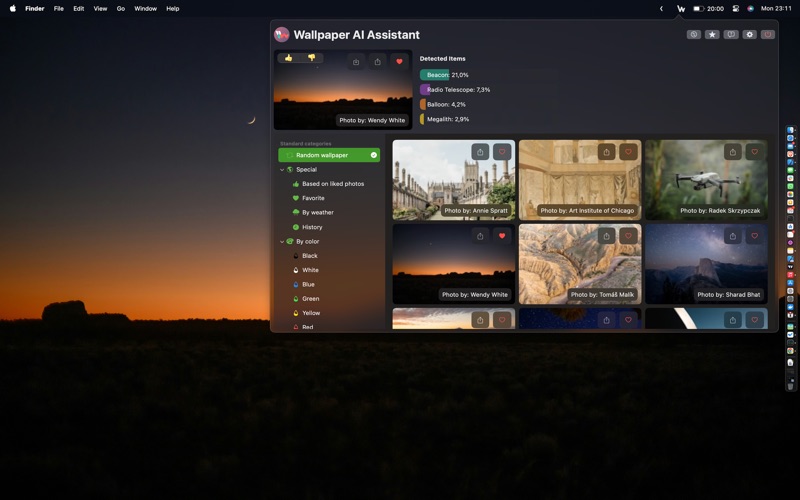This screenshot has height=500, width=800.
Task: Collapse the Special category group
Action: click(282, 170)
